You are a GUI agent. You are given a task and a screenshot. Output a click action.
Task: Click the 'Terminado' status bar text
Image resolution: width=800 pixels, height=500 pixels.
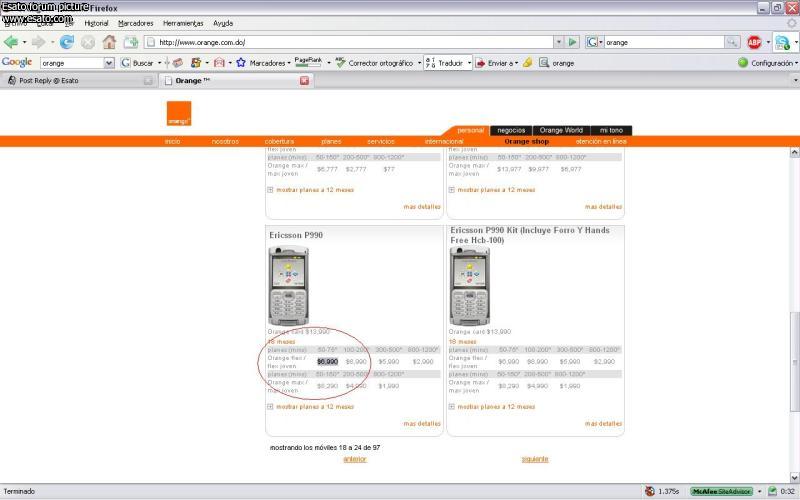(19, 491)
